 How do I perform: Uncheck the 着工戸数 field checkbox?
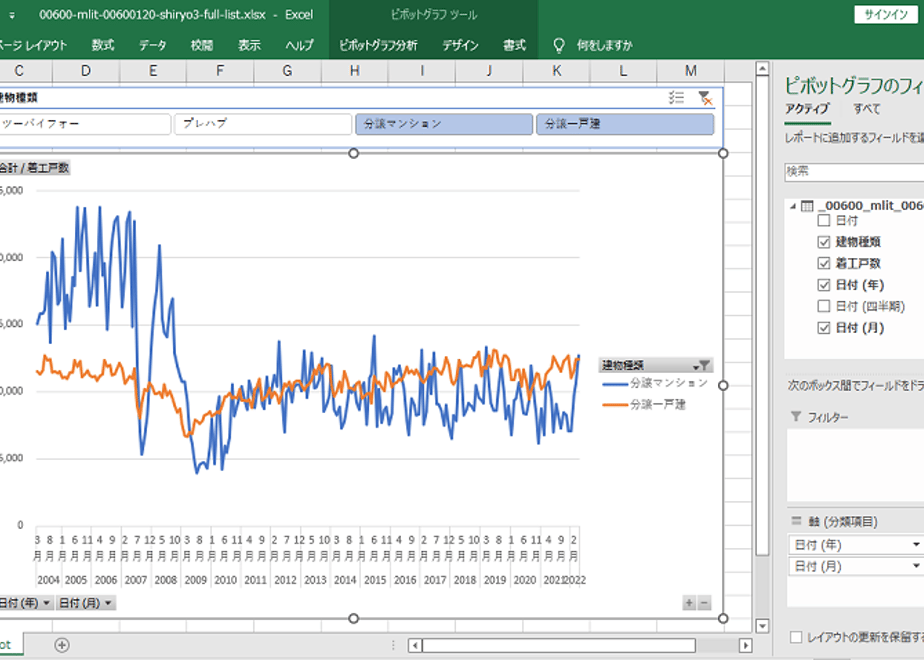click(x=824, y=263)
